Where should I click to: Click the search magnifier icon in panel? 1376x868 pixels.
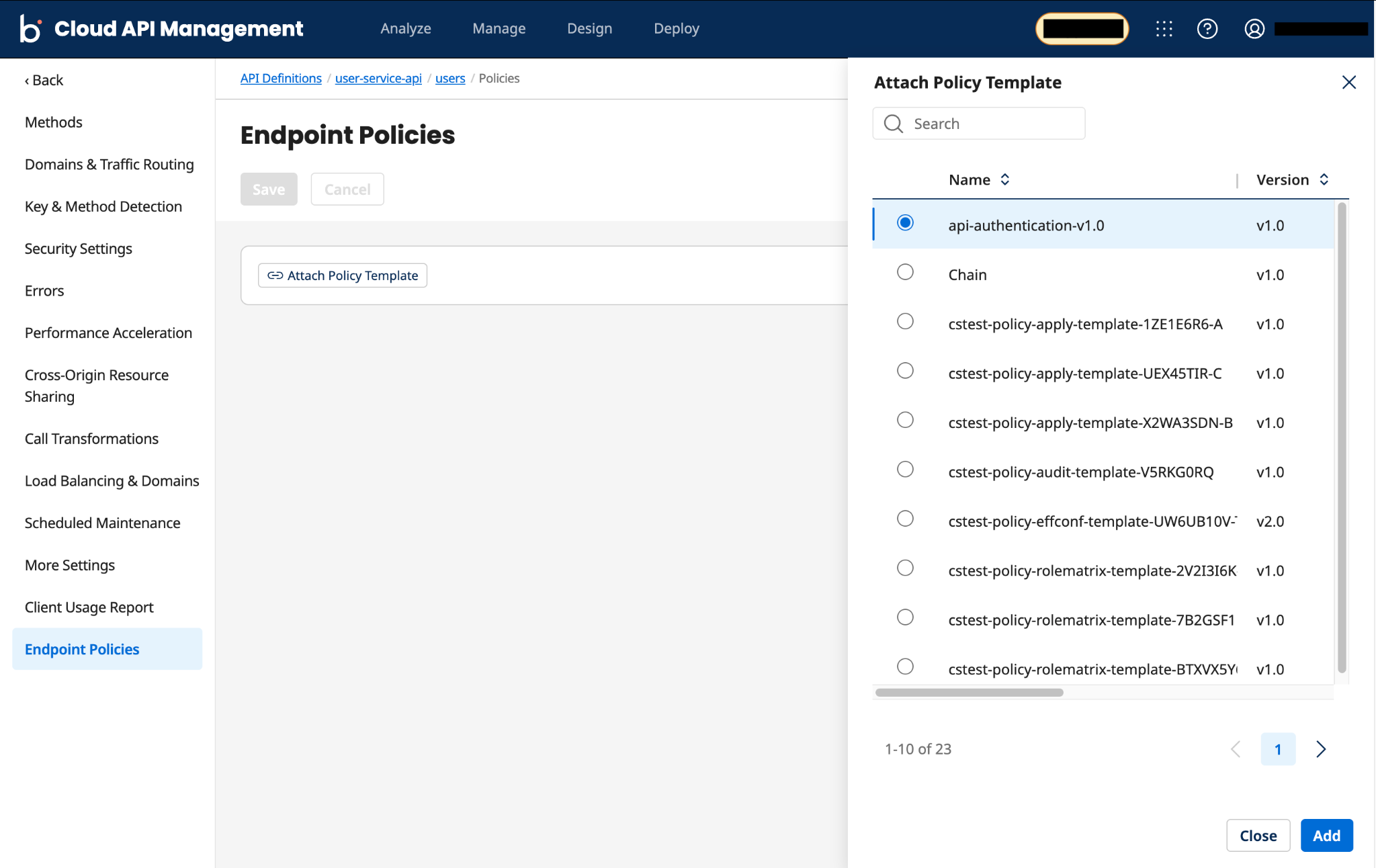pyautogui.click(x=893, y=124)
